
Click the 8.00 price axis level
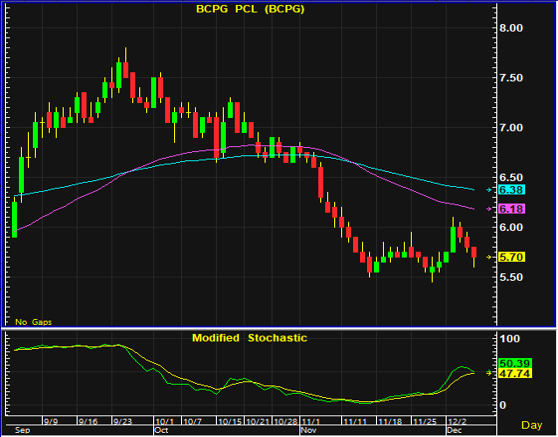(x=511, y=28)
